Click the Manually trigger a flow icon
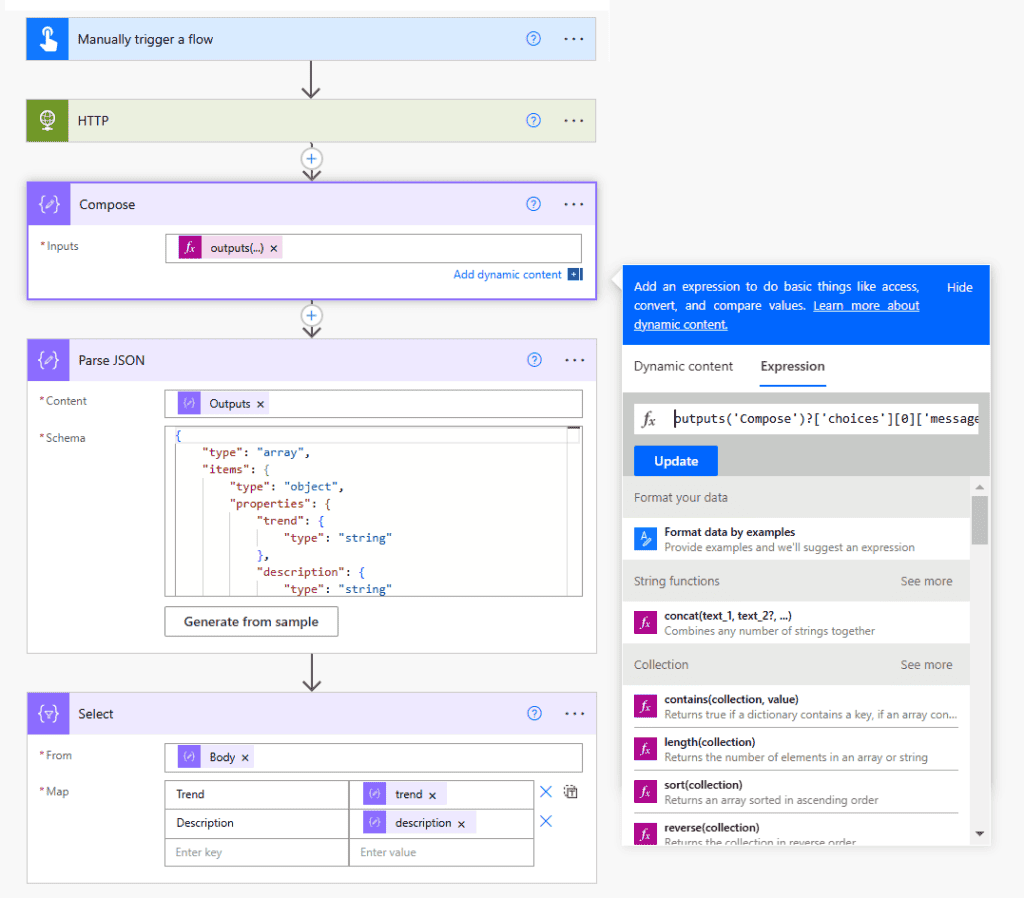 pyautogui.click(x=47, y=39)
